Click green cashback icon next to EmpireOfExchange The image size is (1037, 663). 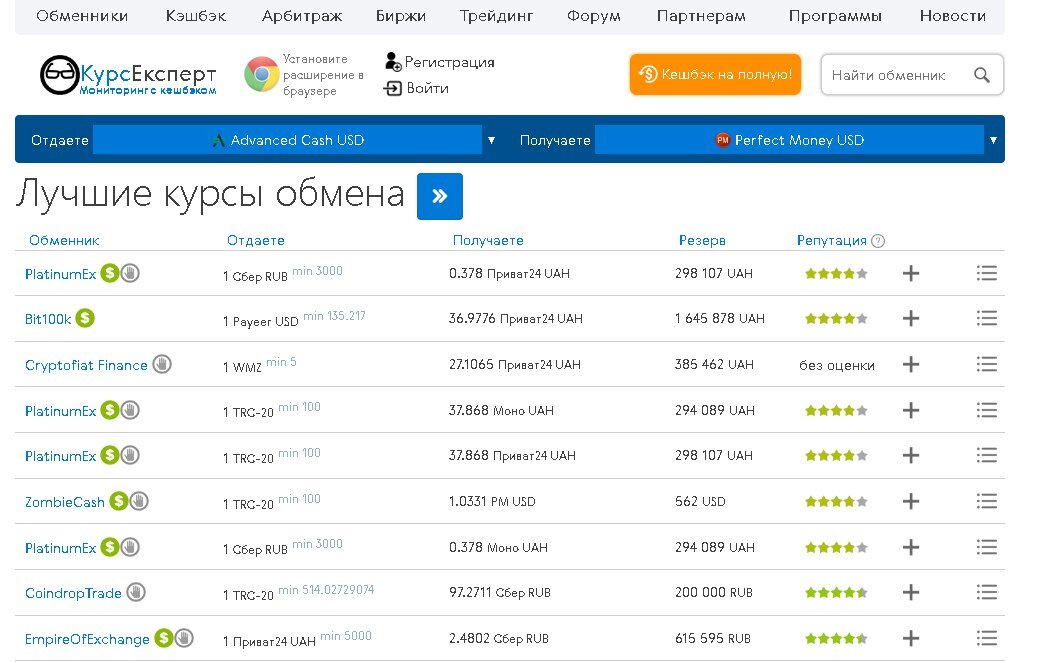(163, 638)
